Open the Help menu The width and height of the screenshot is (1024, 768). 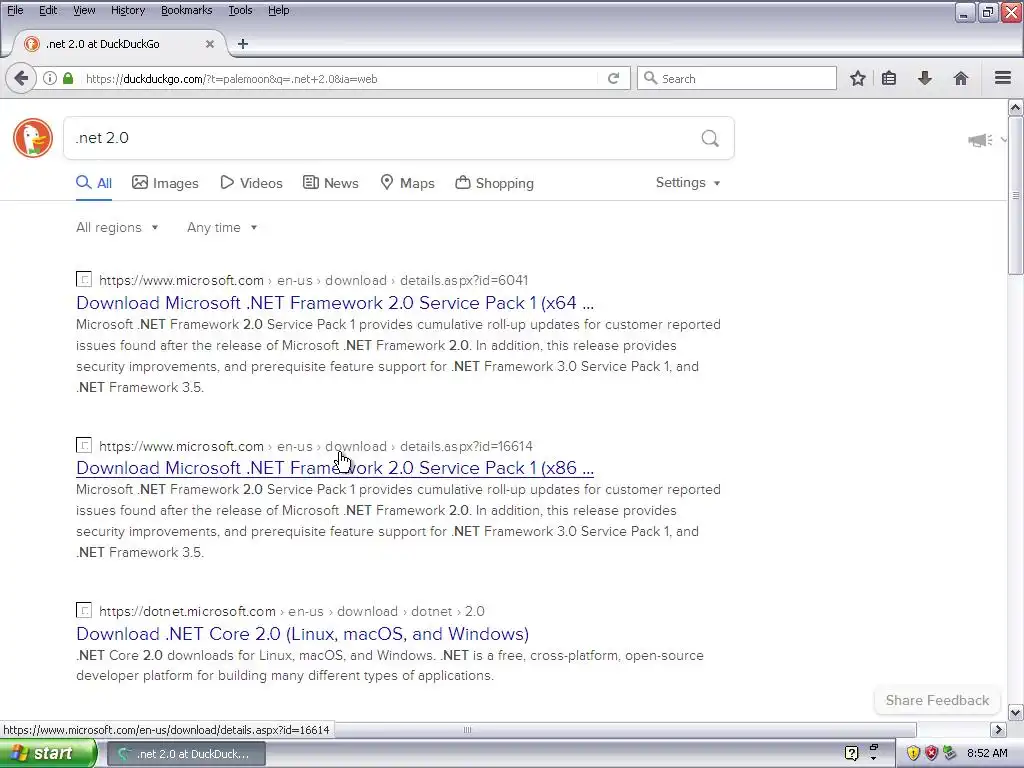[278, 10]
